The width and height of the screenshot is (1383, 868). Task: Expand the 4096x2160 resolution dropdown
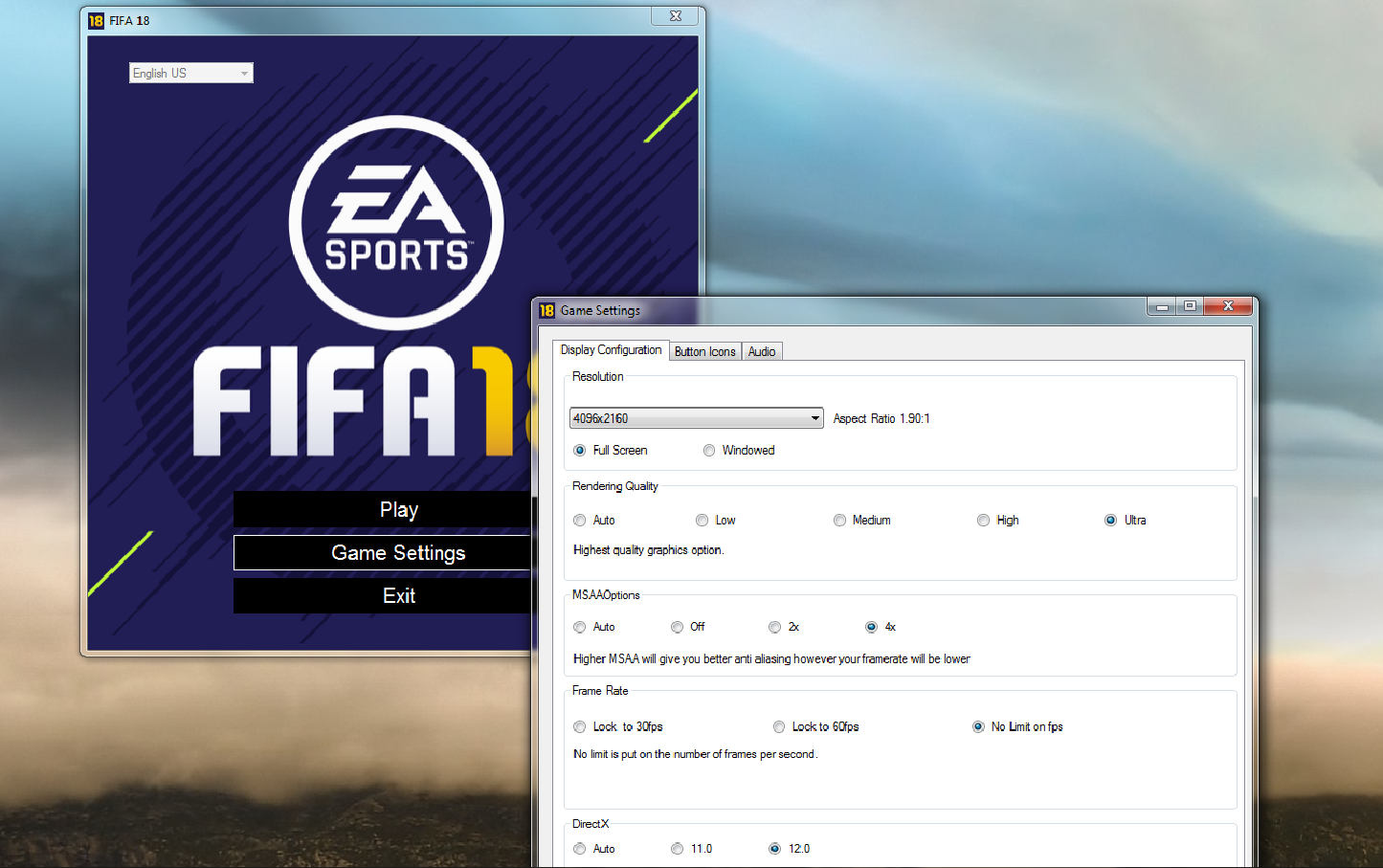(x=697, y=418)
